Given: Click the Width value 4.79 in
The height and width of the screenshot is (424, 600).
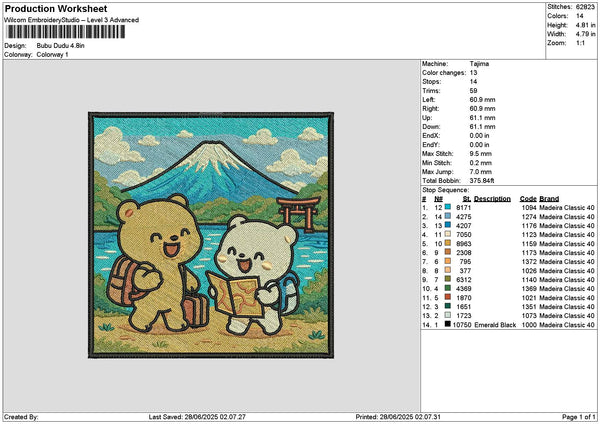Looking at the screenshot, I should (585, 34).
